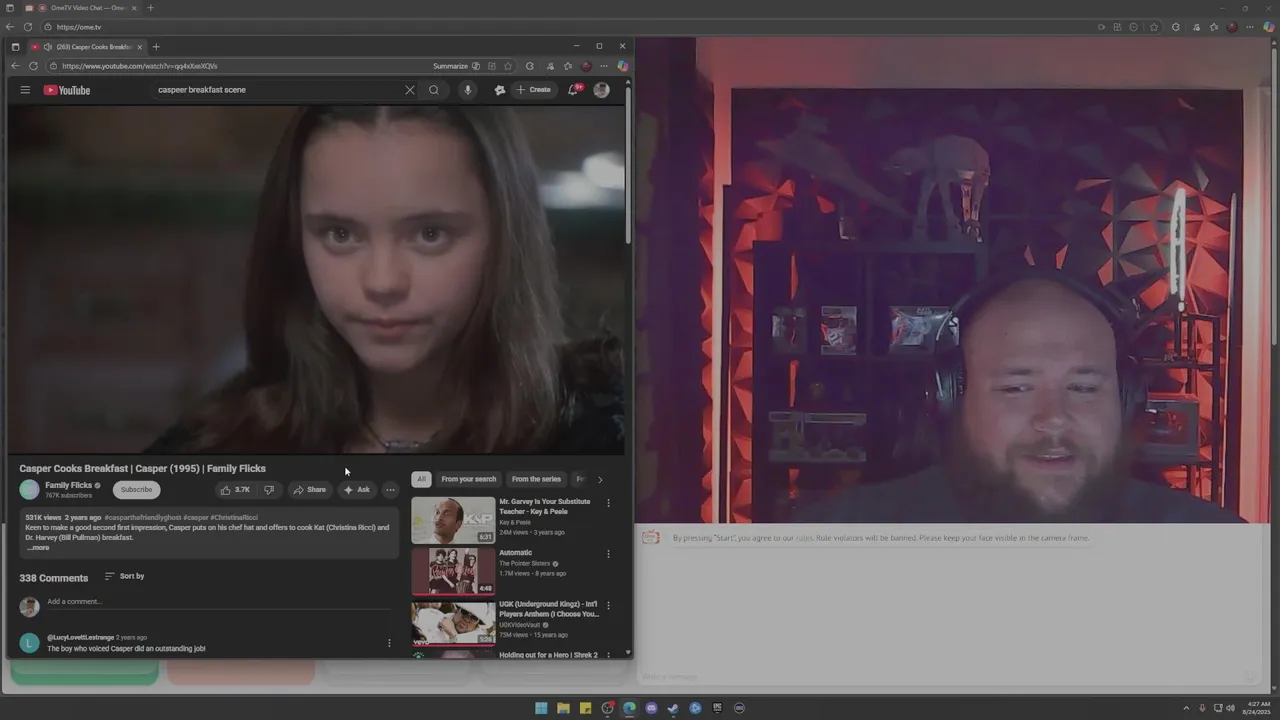Open more actions menu beside Ask

point(390,490)
